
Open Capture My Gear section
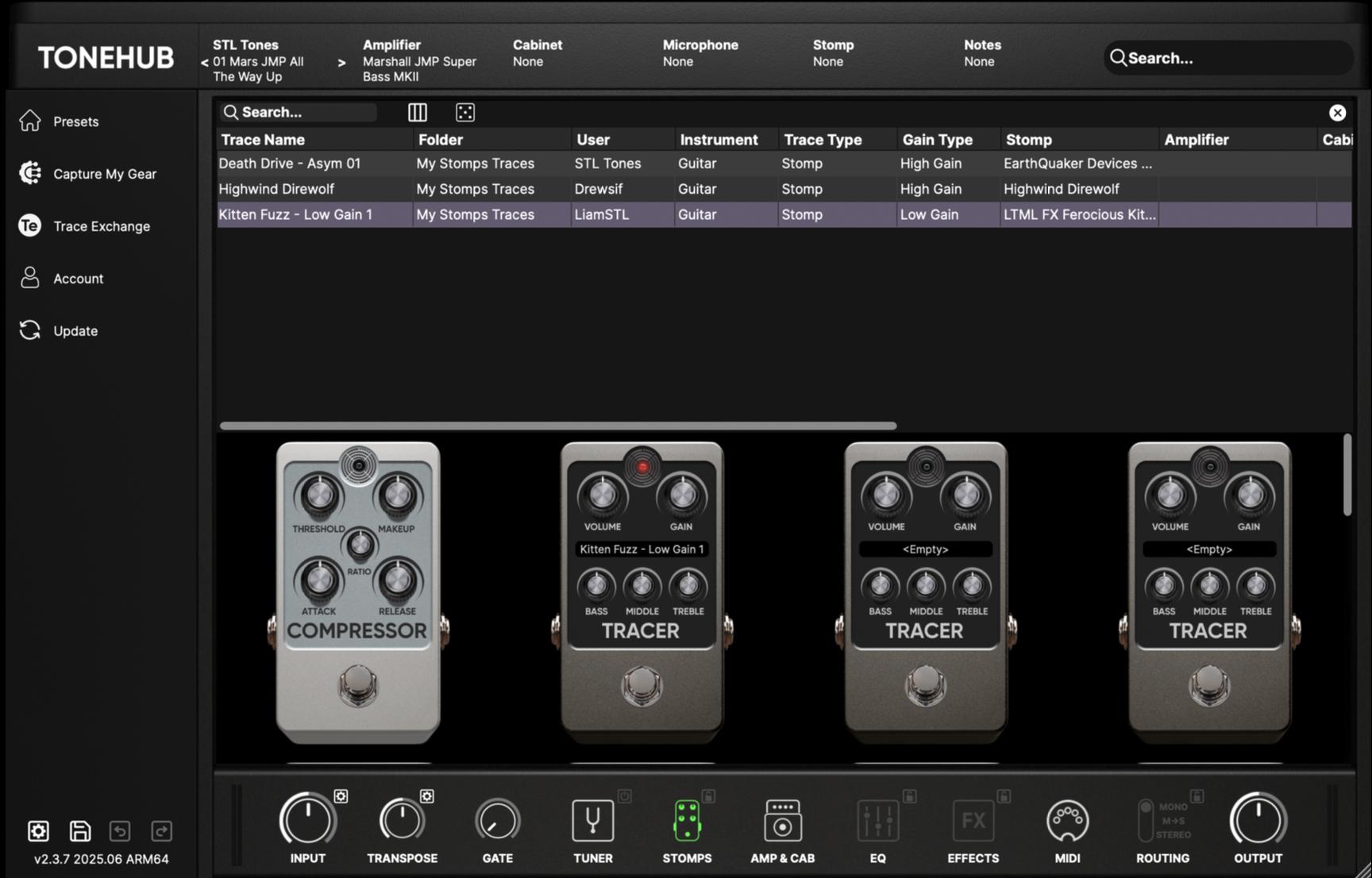[x=87, y=174]
